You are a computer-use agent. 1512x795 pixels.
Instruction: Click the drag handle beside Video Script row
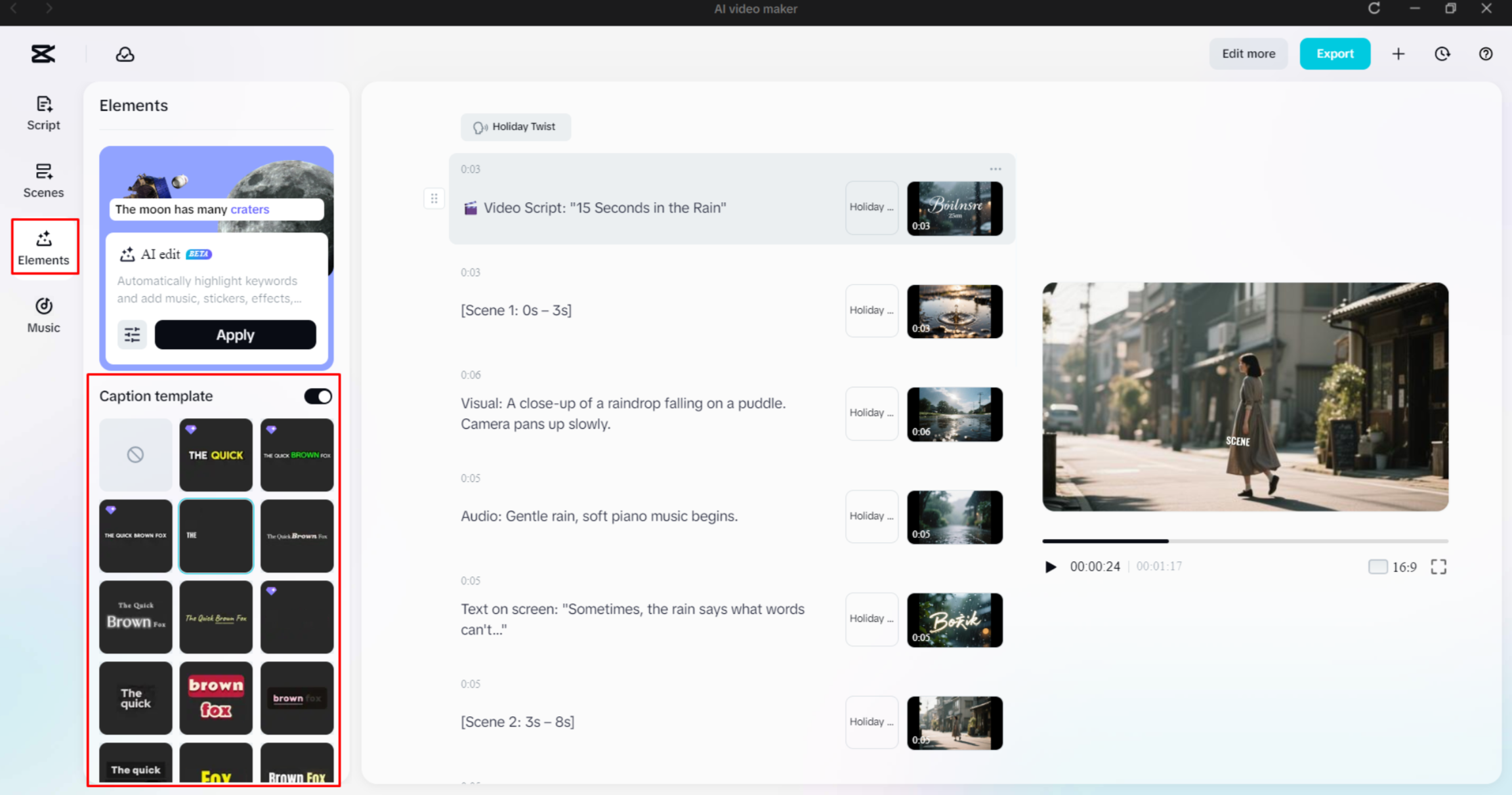pos(434,198)
